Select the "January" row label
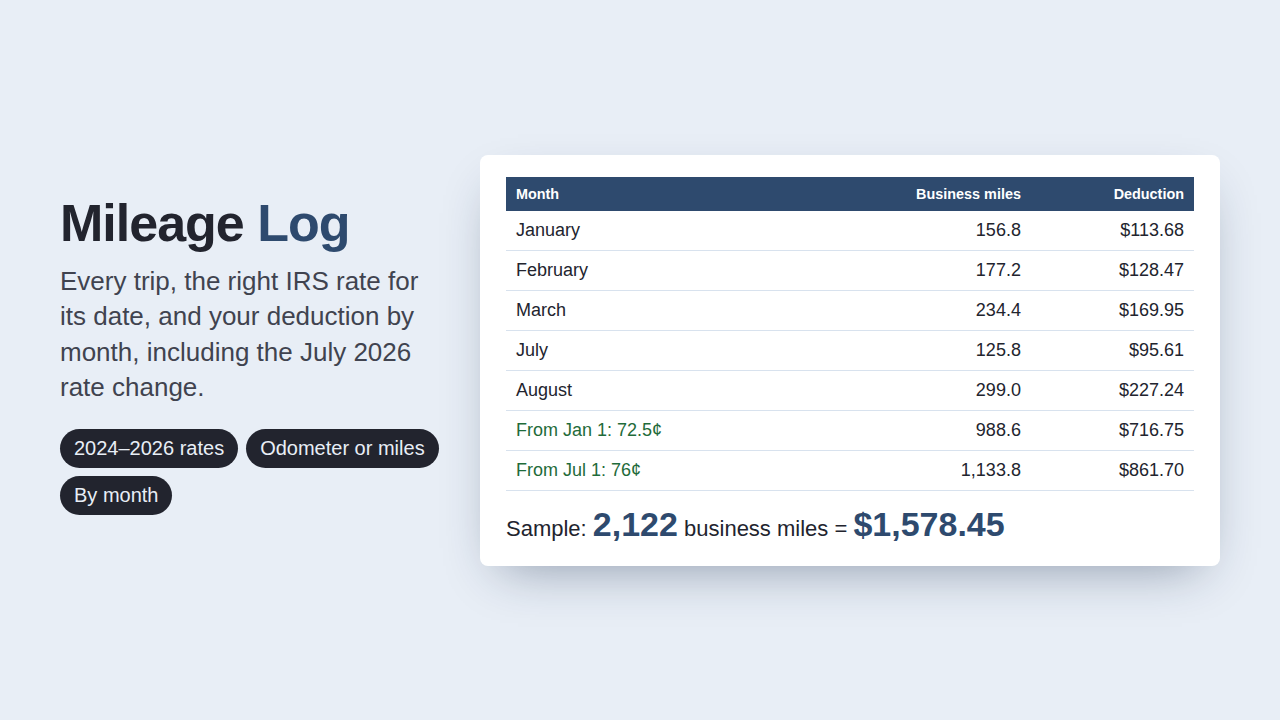The height and width of the screenshot is (720, 1280). pyautogui.click(x=548, y=230)
